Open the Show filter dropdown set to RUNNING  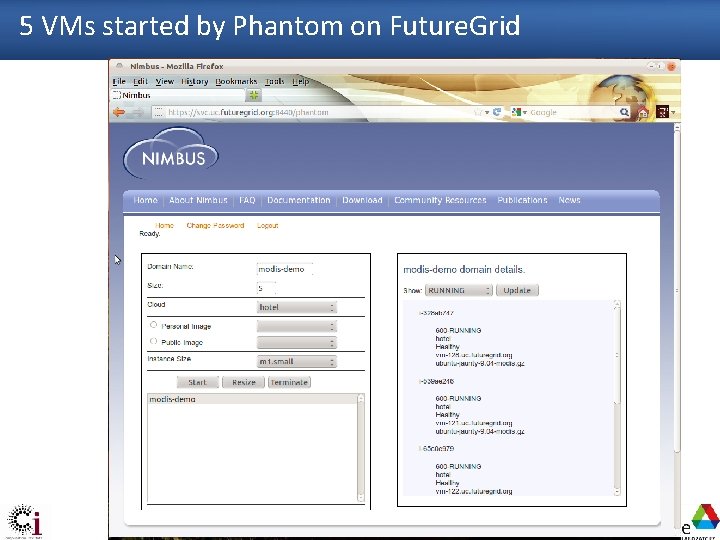click(x=459, y=290)
